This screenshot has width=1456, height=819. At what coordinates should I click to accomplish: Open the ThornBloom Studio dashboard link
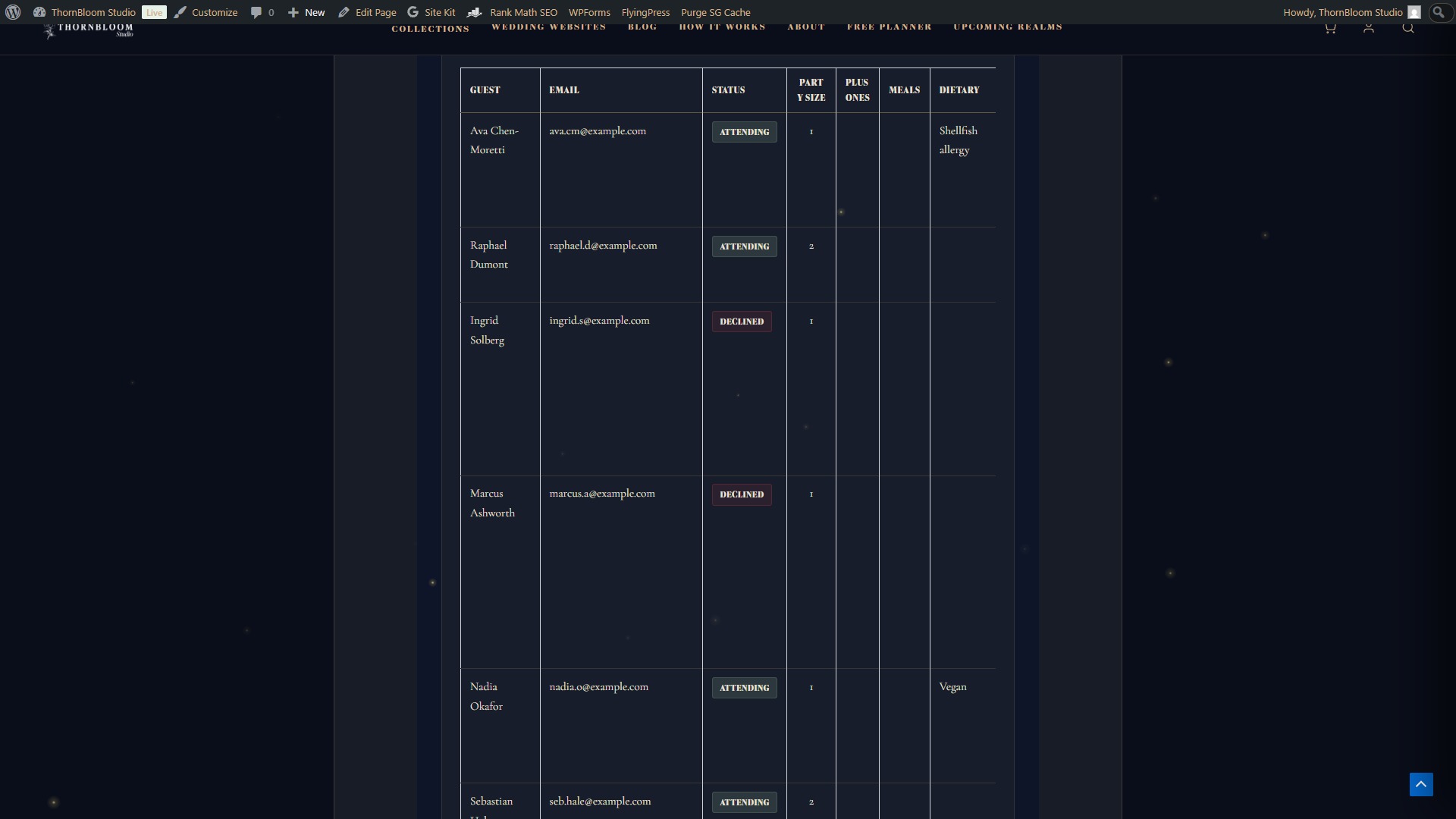pos(85,12)
